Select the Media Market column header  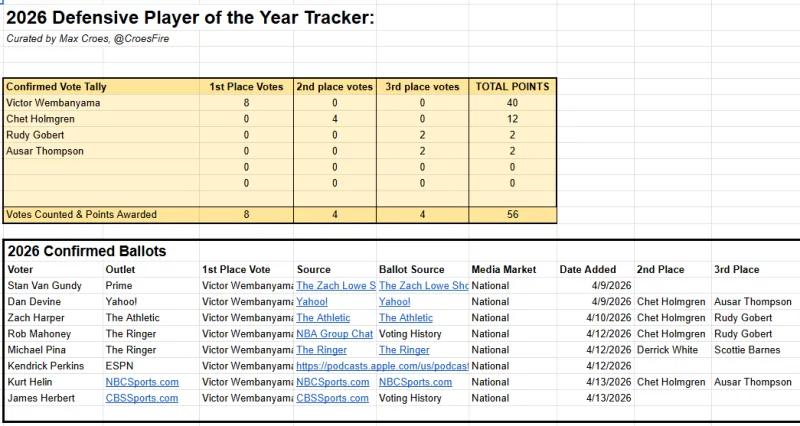(504, 269)
